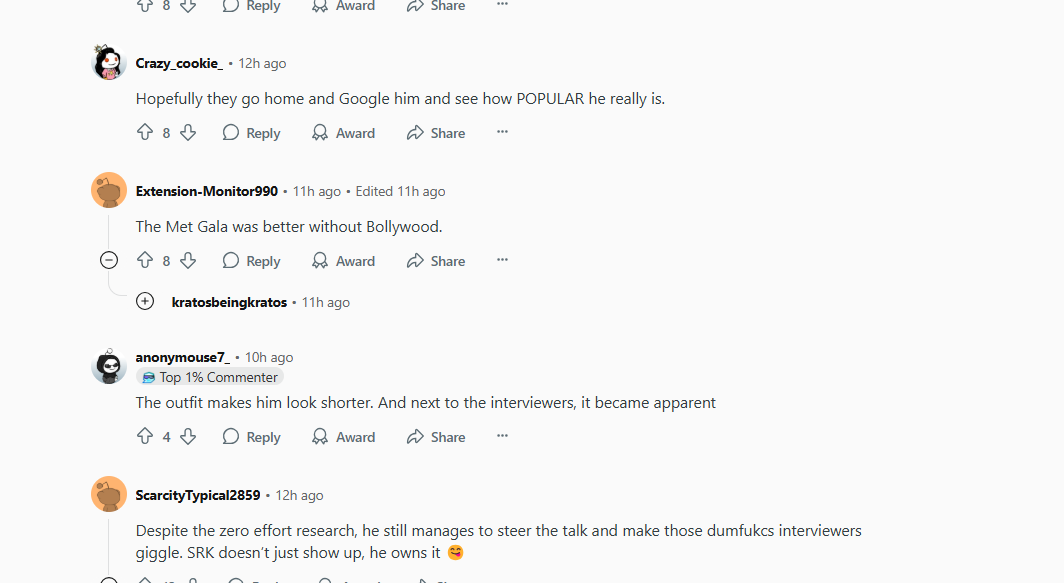1064x583 pixels.
Task: Award anonymouse7_'s comment
Action: pos(343,437)
